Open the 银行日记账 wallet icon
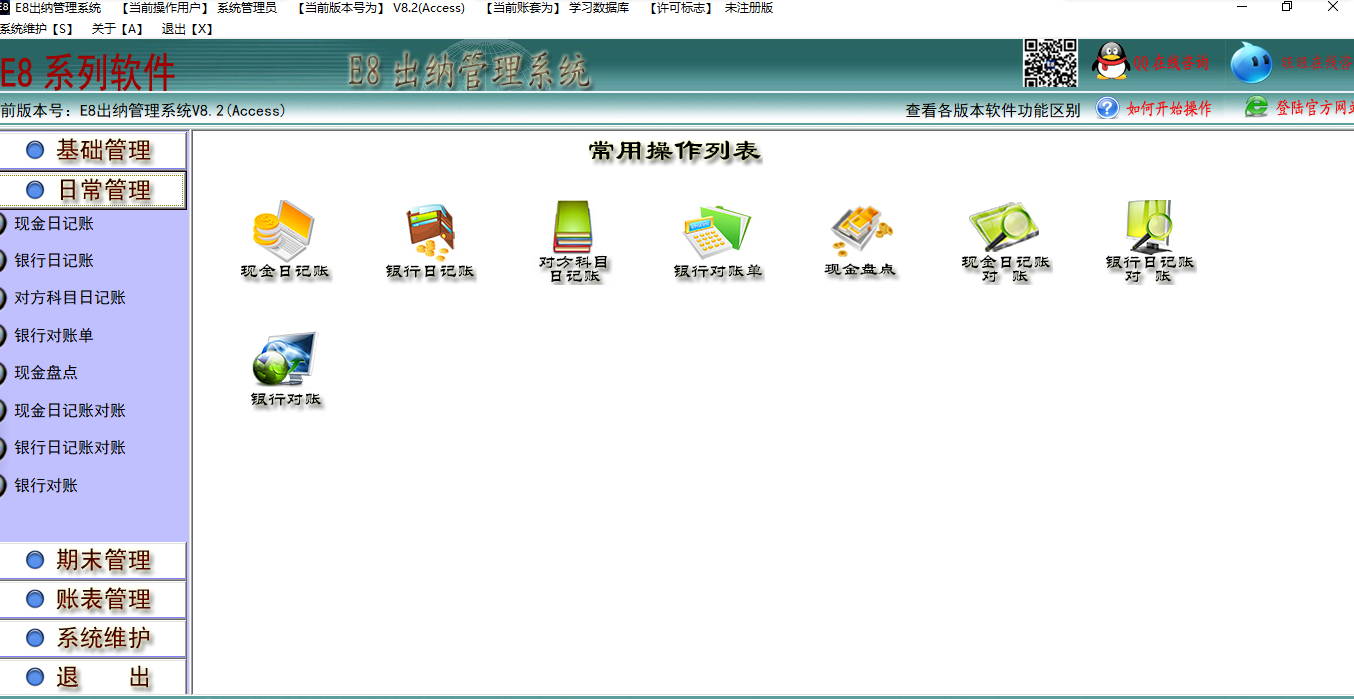1354x699 pixels. tap(430, 232)
